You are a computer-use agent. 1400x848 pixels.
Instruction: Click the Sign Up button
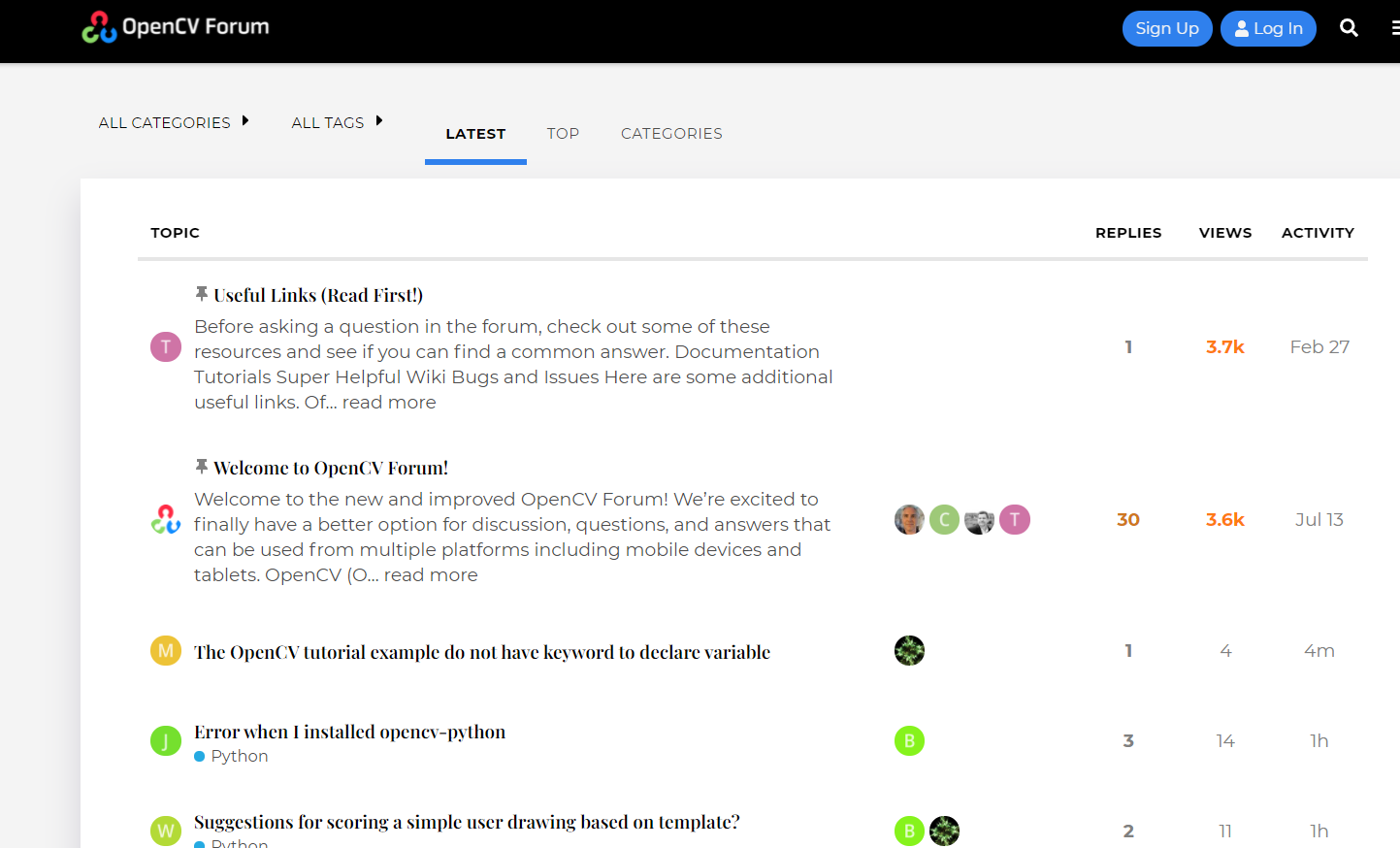[x=1167, y=28]
